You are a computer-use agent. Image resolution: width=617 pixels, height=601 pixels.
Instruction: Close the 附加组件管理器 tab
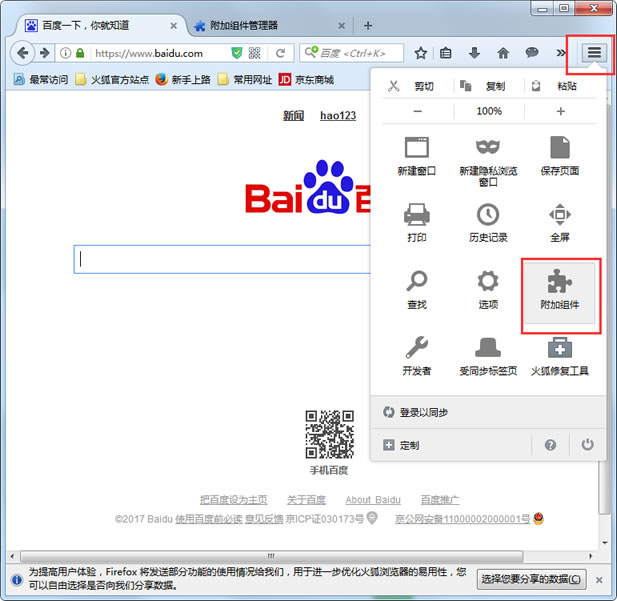point(342,26)
